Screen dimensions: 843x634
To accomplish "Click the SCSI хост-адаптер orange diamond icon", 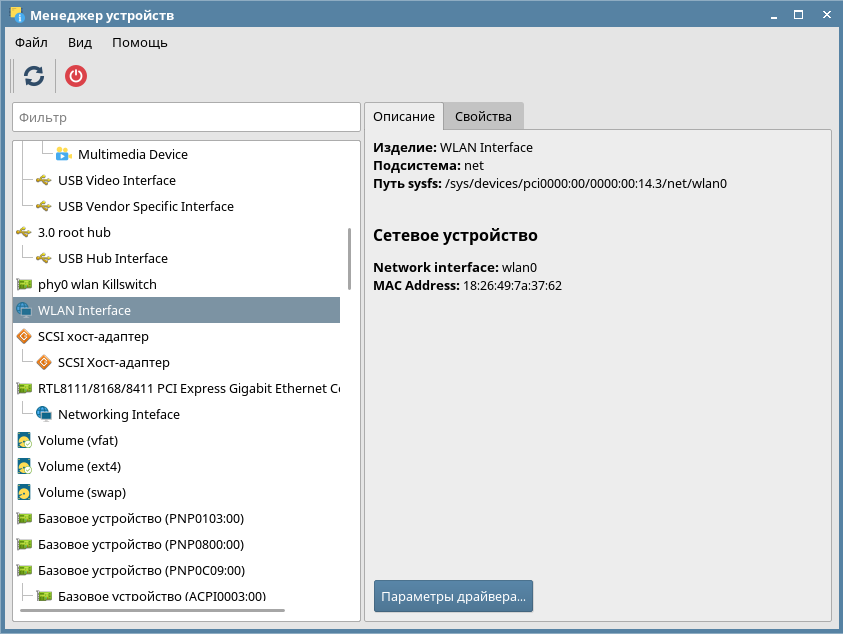I will point(24,337).
